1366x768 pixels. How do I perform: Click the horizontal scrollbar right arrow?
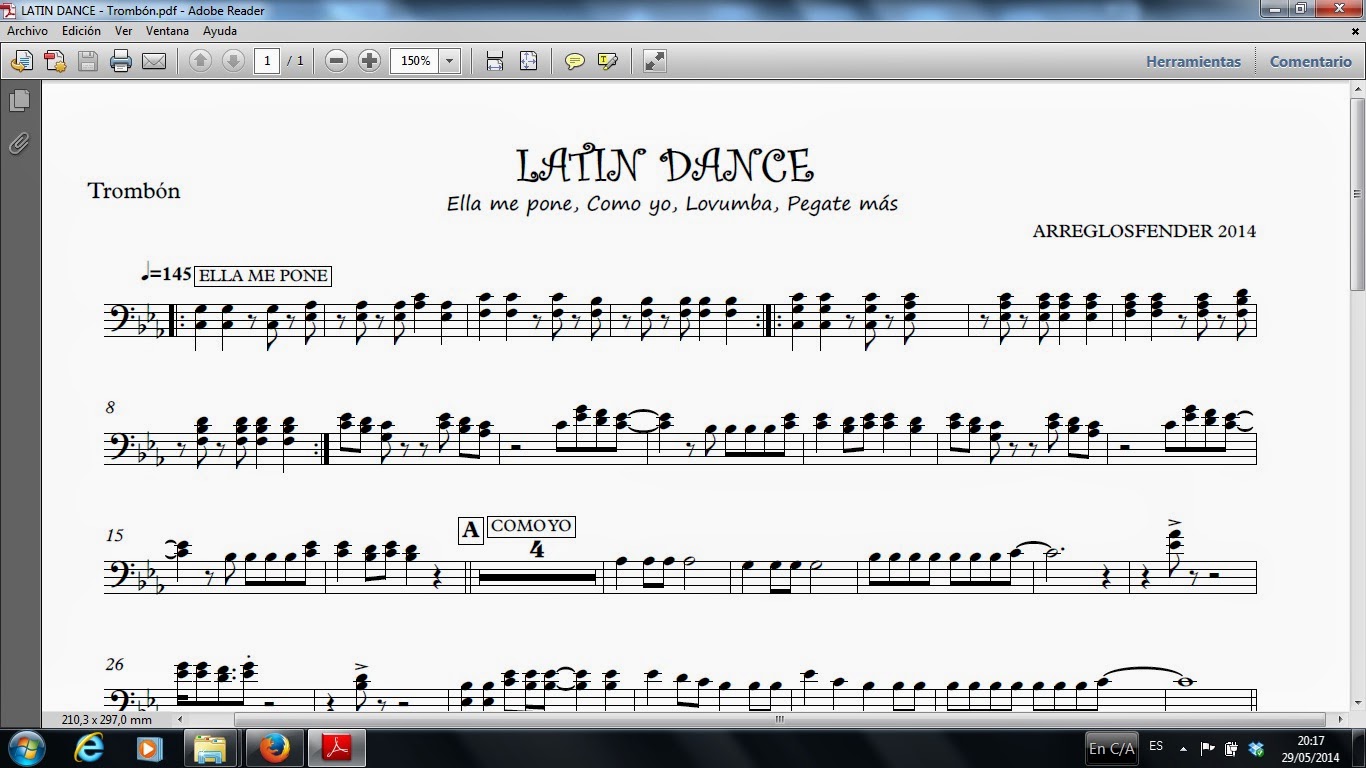coord(1340,719)
